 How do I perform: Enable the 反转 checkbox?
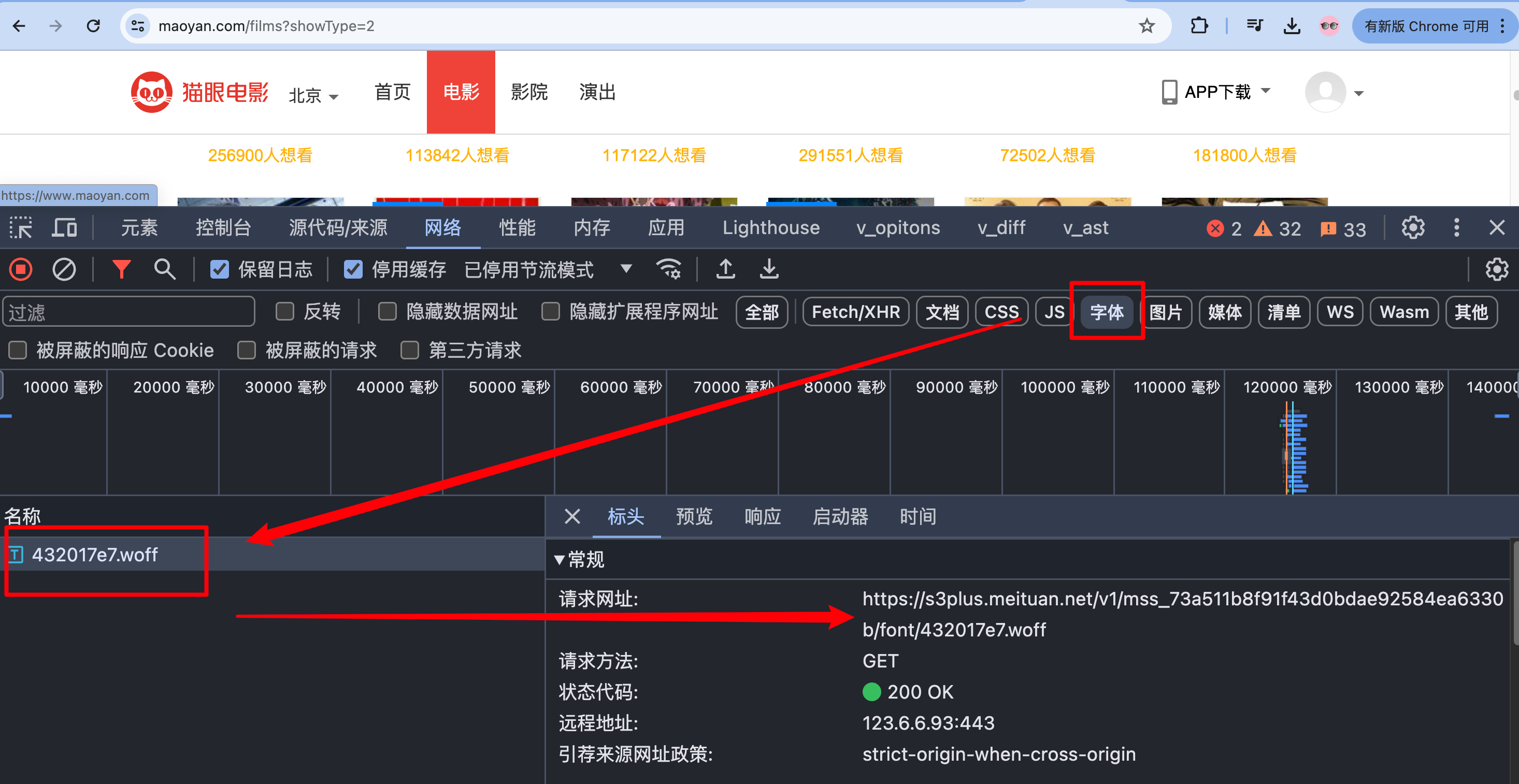(x=285, y=311)
